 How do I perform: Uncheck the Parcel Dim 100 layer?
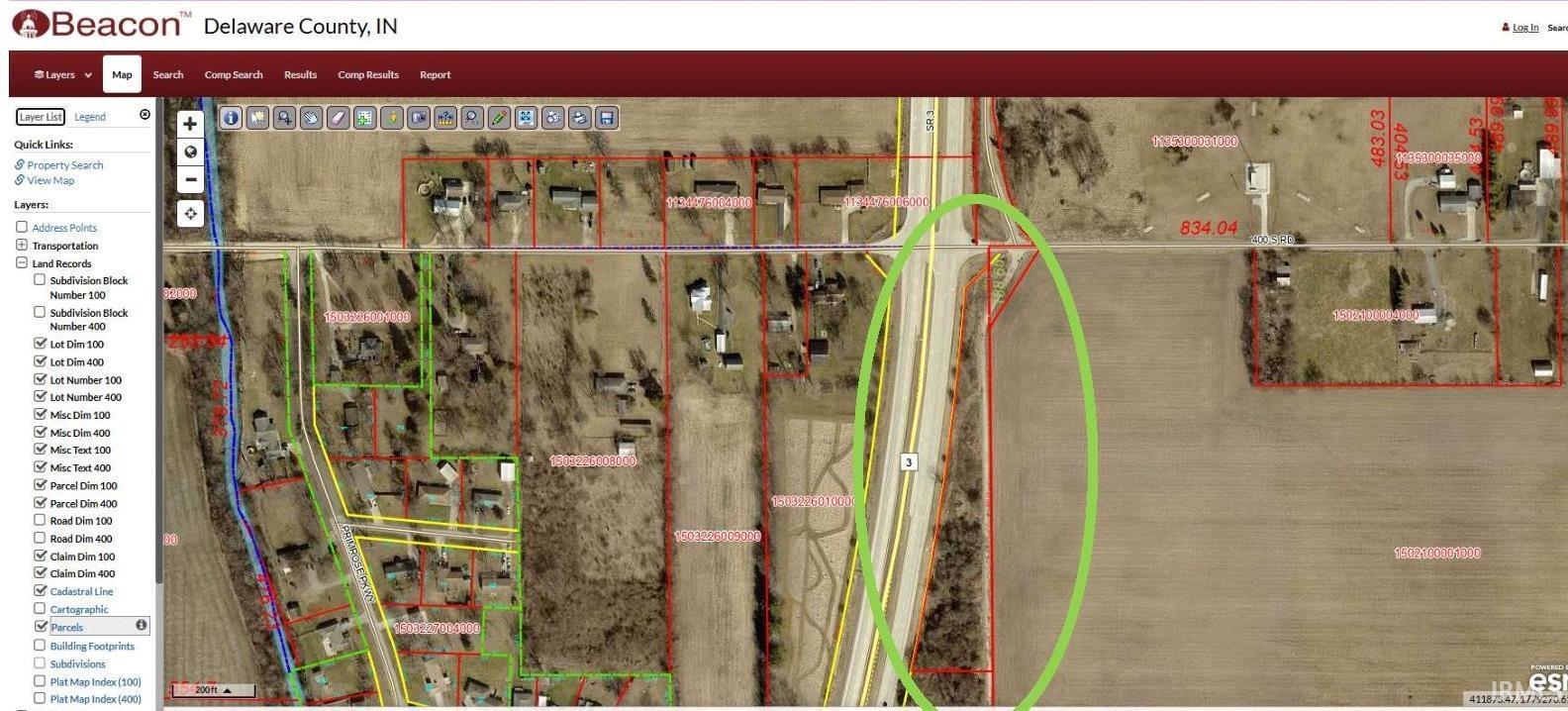point(40,484)
